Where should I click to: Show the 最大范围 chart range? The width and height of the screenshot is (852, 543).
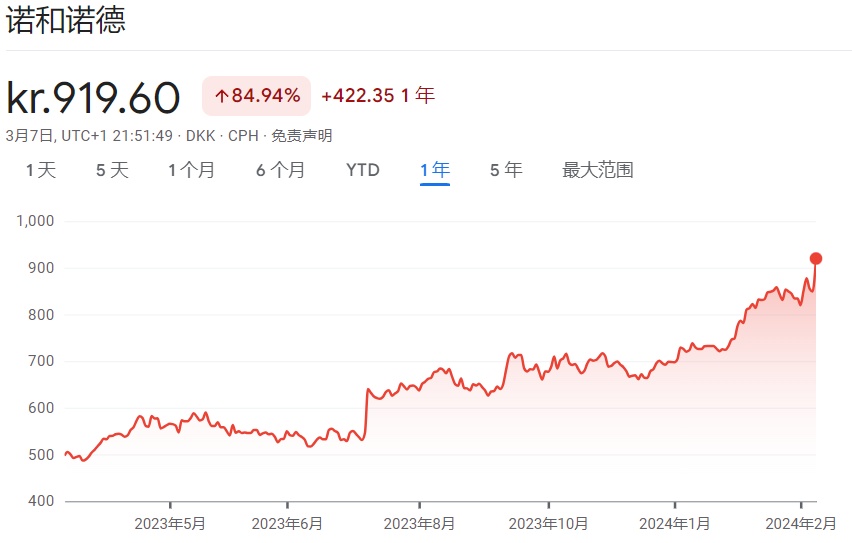(x=598, y=170)
